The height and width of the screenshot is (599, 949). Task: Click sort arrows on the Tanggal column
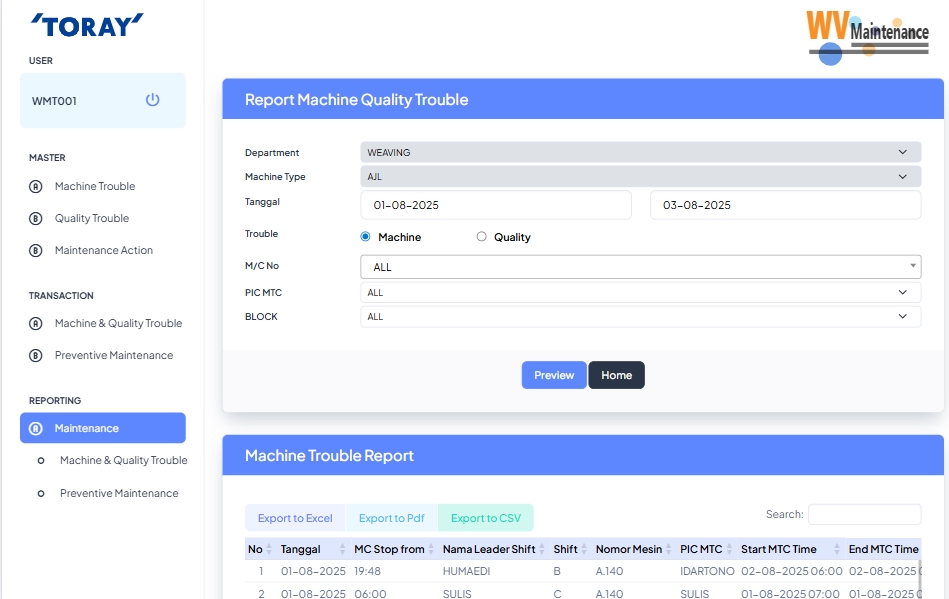pyautogui.click(x=341, y=549)
